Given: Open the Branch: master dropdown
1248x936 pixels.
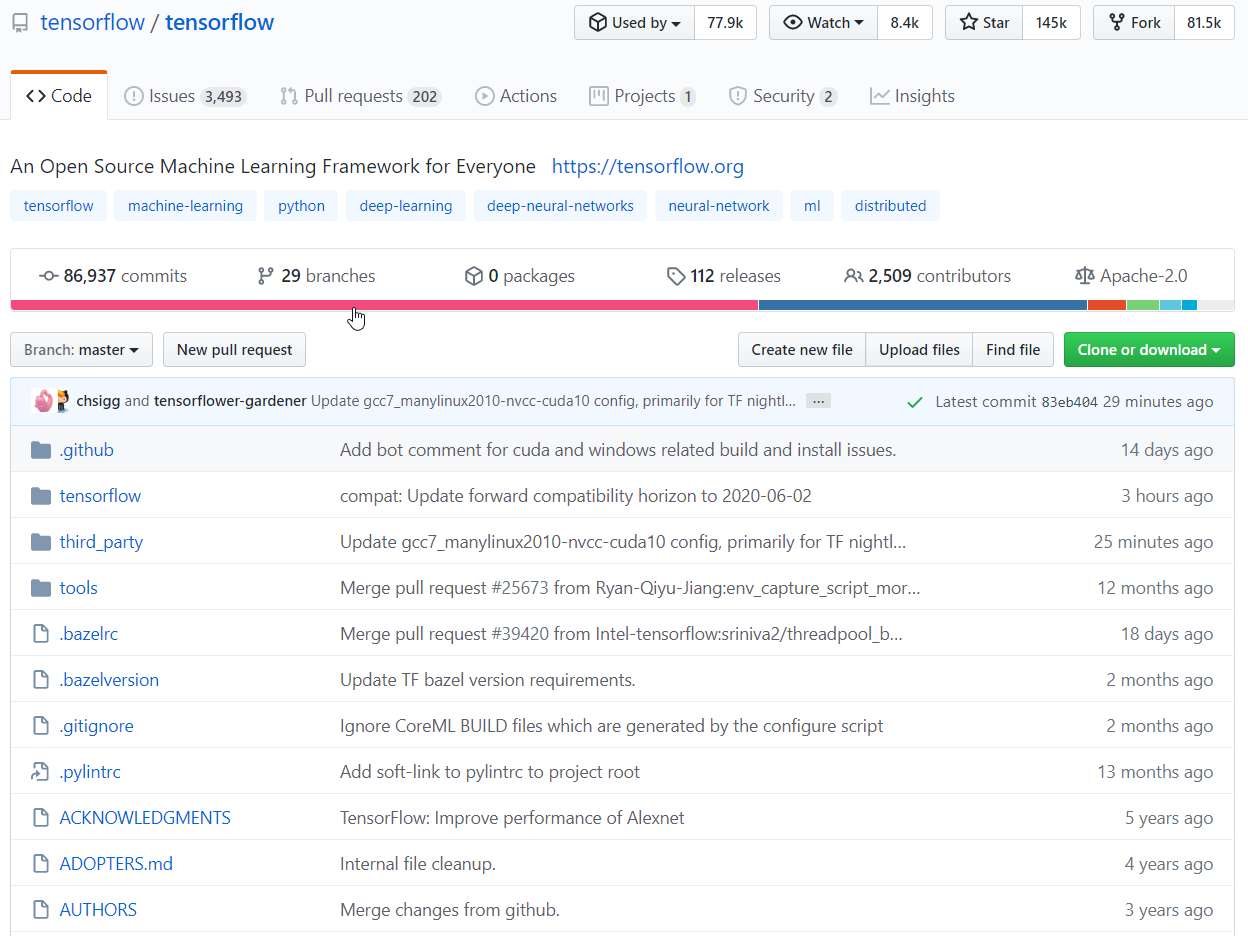Looking at the screenshot, I should (81, 350).
